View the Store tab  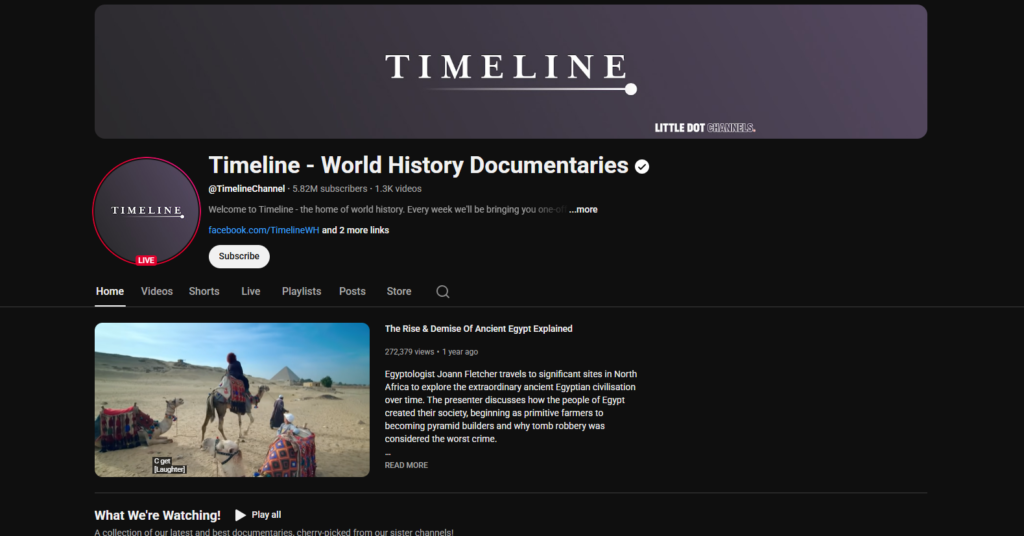[399, 291]
